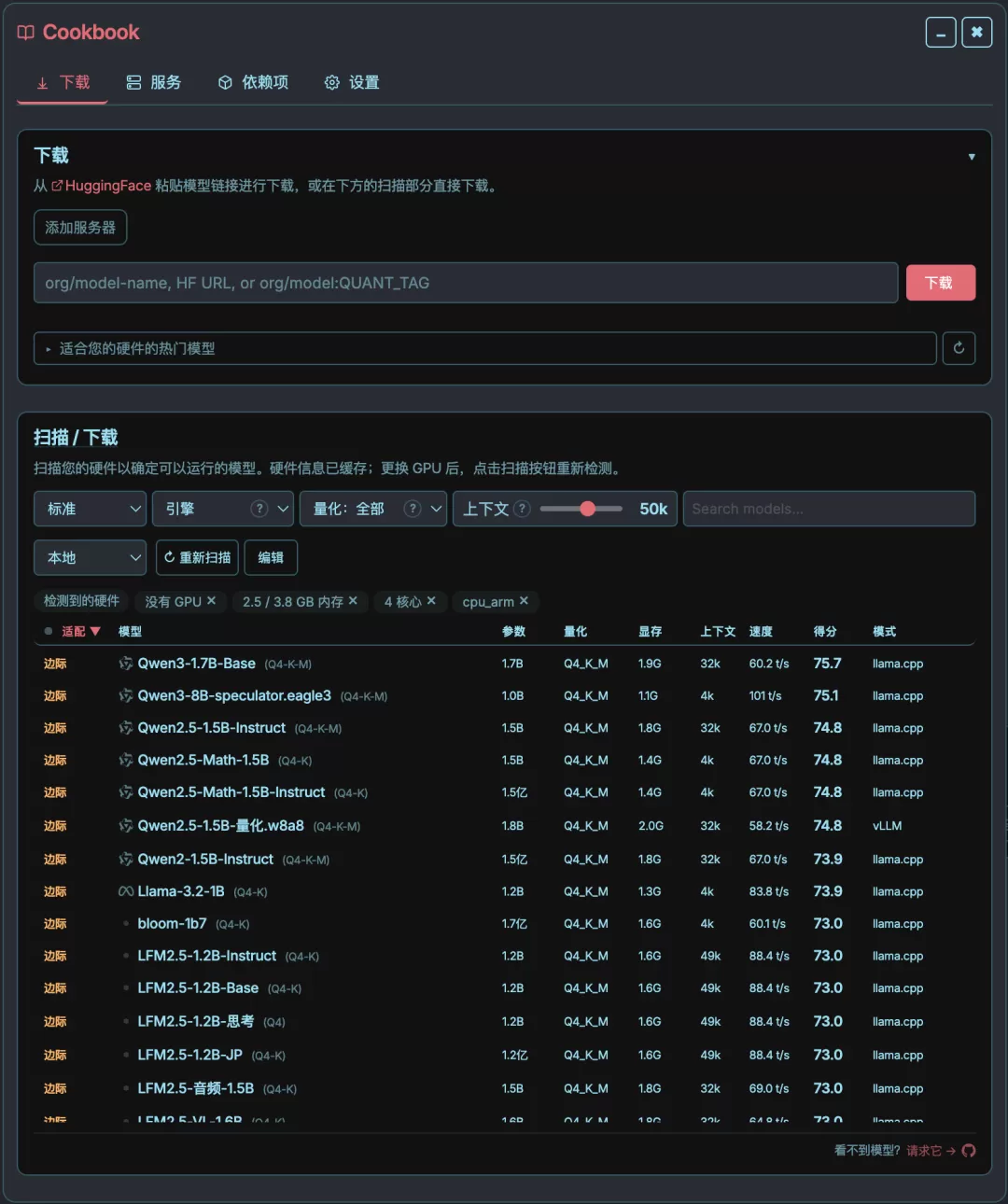Viewport: 1008px width, 1204px height.
Task: Sort by the 模型 column header
Action: tap(130, 632)
